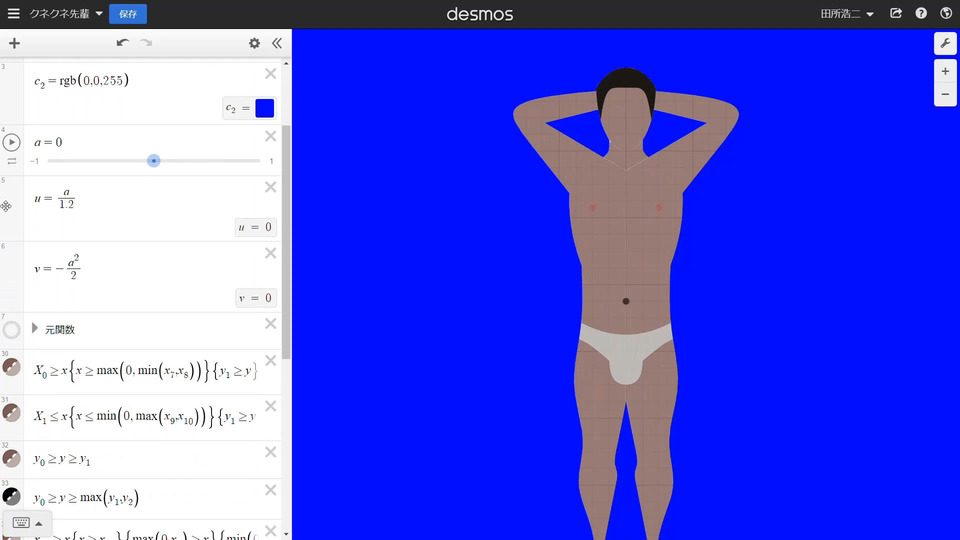Click the v = 0 value readout
This screenshot has height=540, width=960.
(x=256, y=298)
